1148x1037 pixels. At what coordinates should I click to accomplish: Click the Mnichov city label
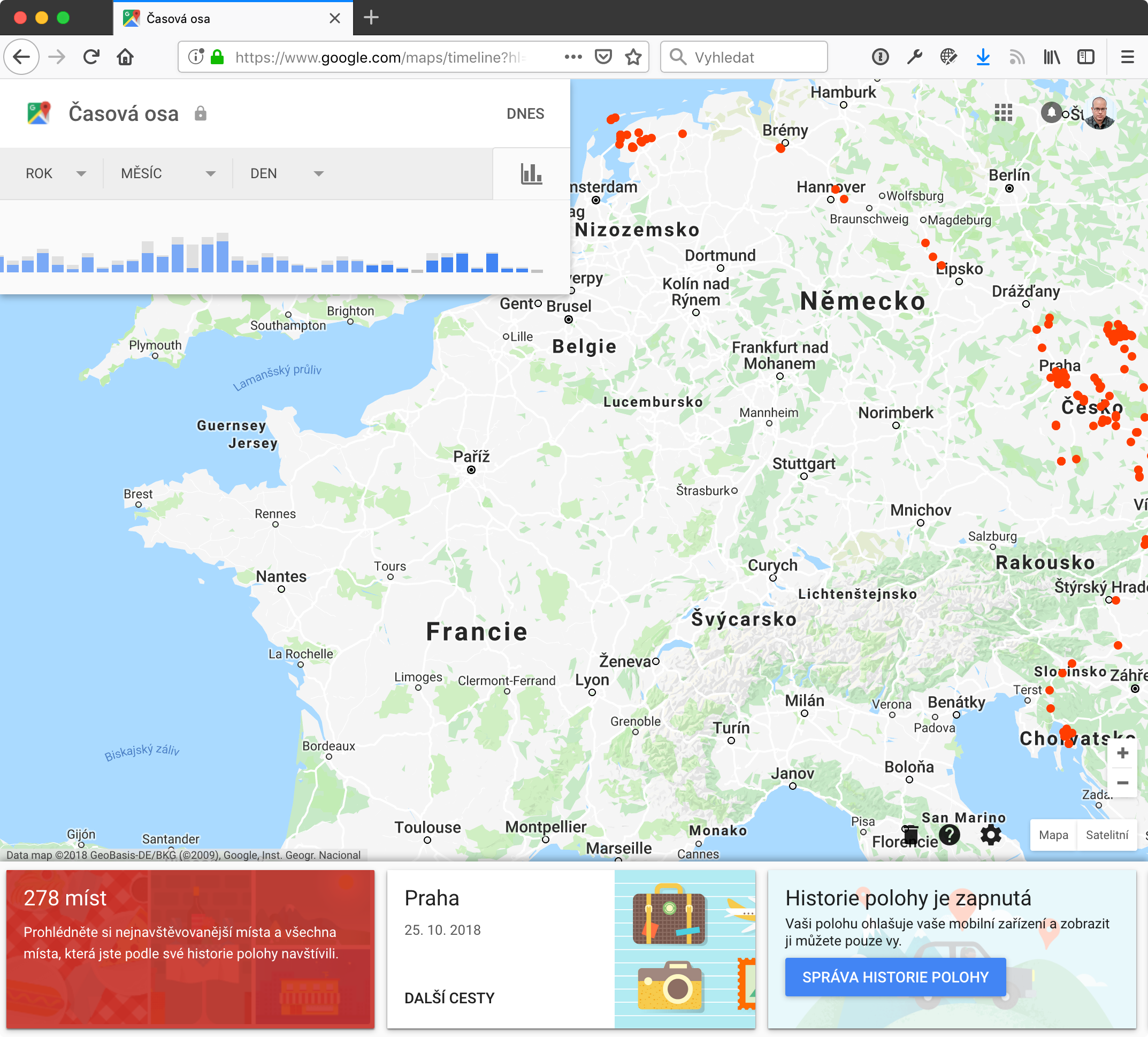tap(921, 510)
